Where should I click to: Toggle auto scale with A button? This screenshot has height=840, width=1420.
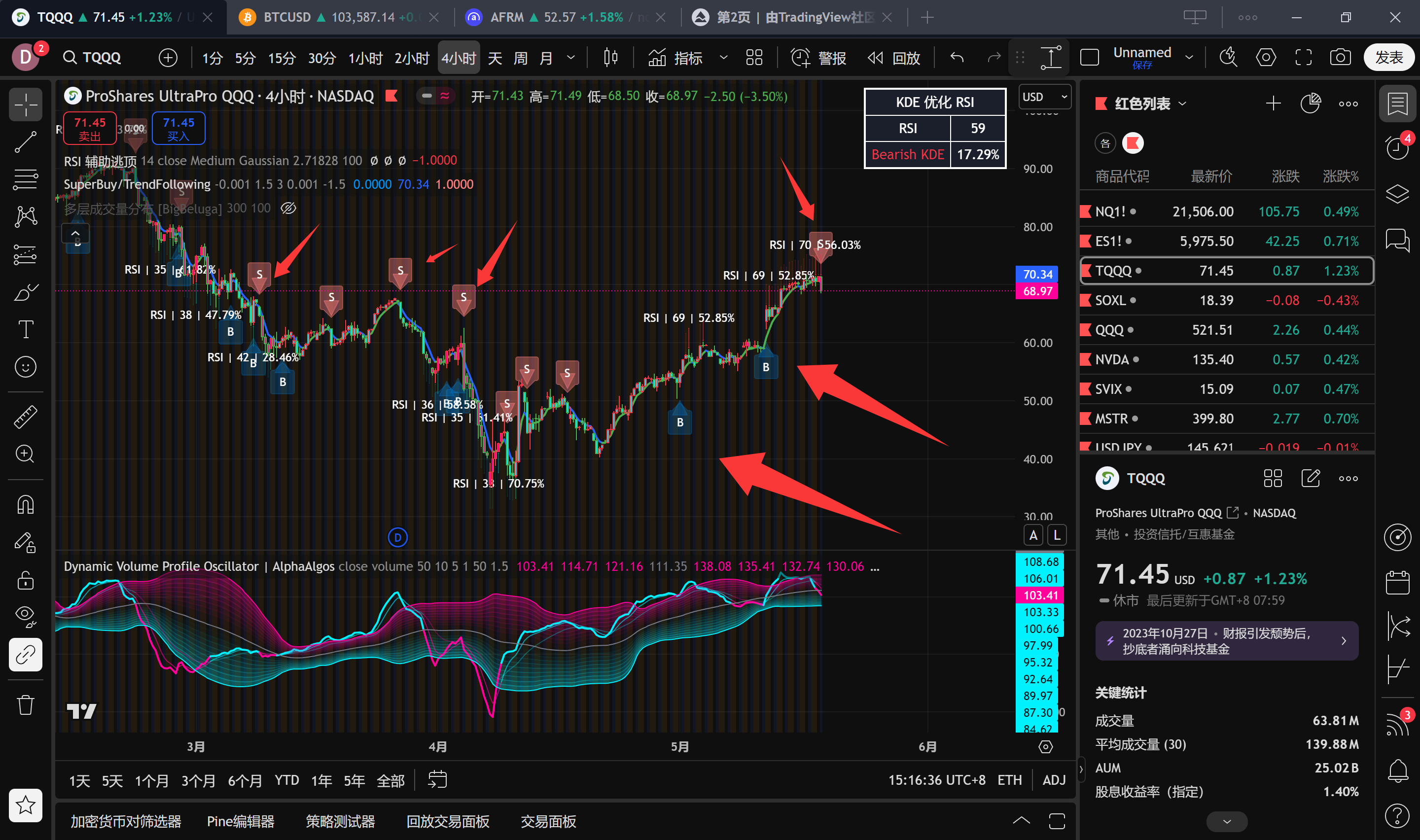tap(1033, 535)
